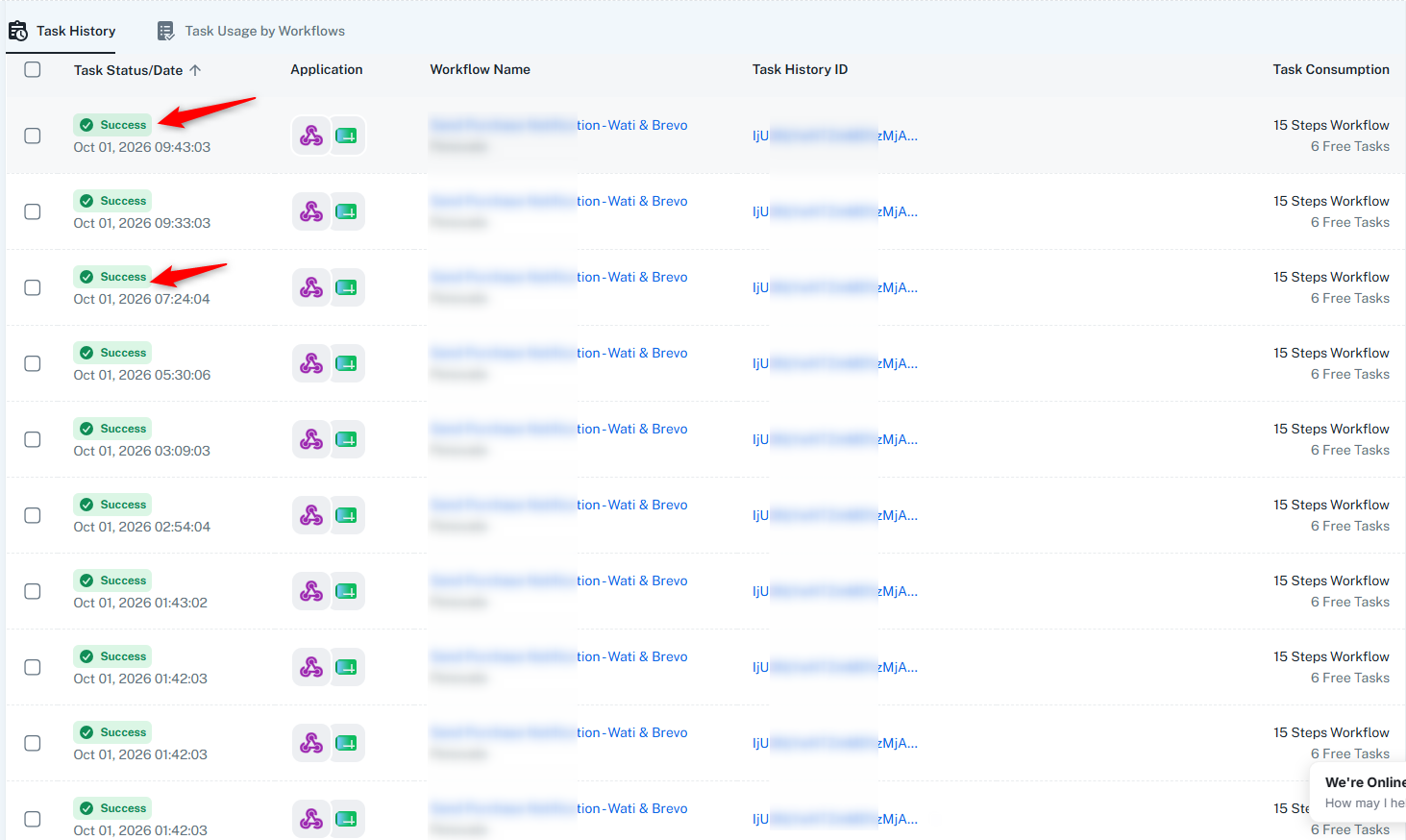Tick the checkbox for the 07:24:04 task
This screenshot has width=1406, height=840.
click(33, 287)
